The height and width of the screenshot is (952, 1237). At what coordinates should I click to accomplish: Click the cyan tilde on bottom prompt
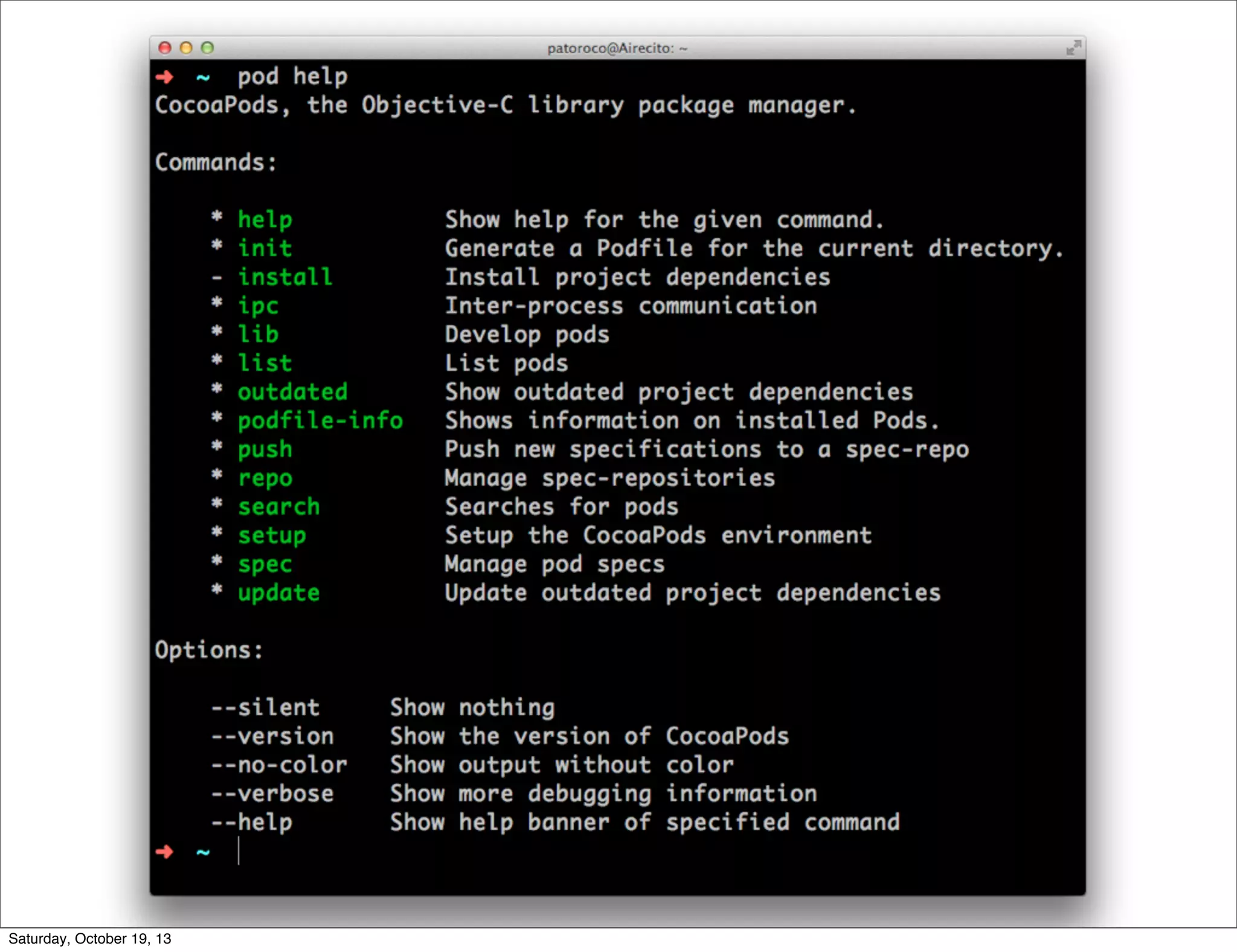pyautogui.click(x=203, y=852)
